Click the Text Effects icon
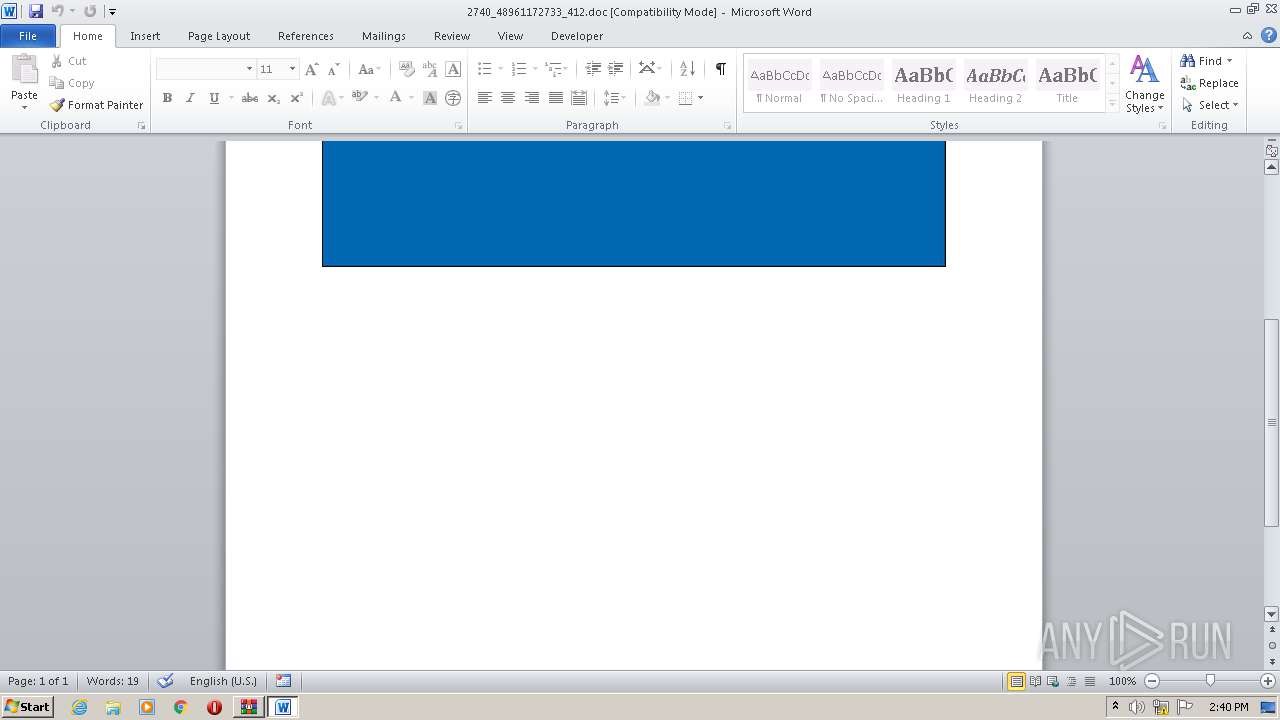Screen dimensions: 1280x720 (x=327, y=98)
